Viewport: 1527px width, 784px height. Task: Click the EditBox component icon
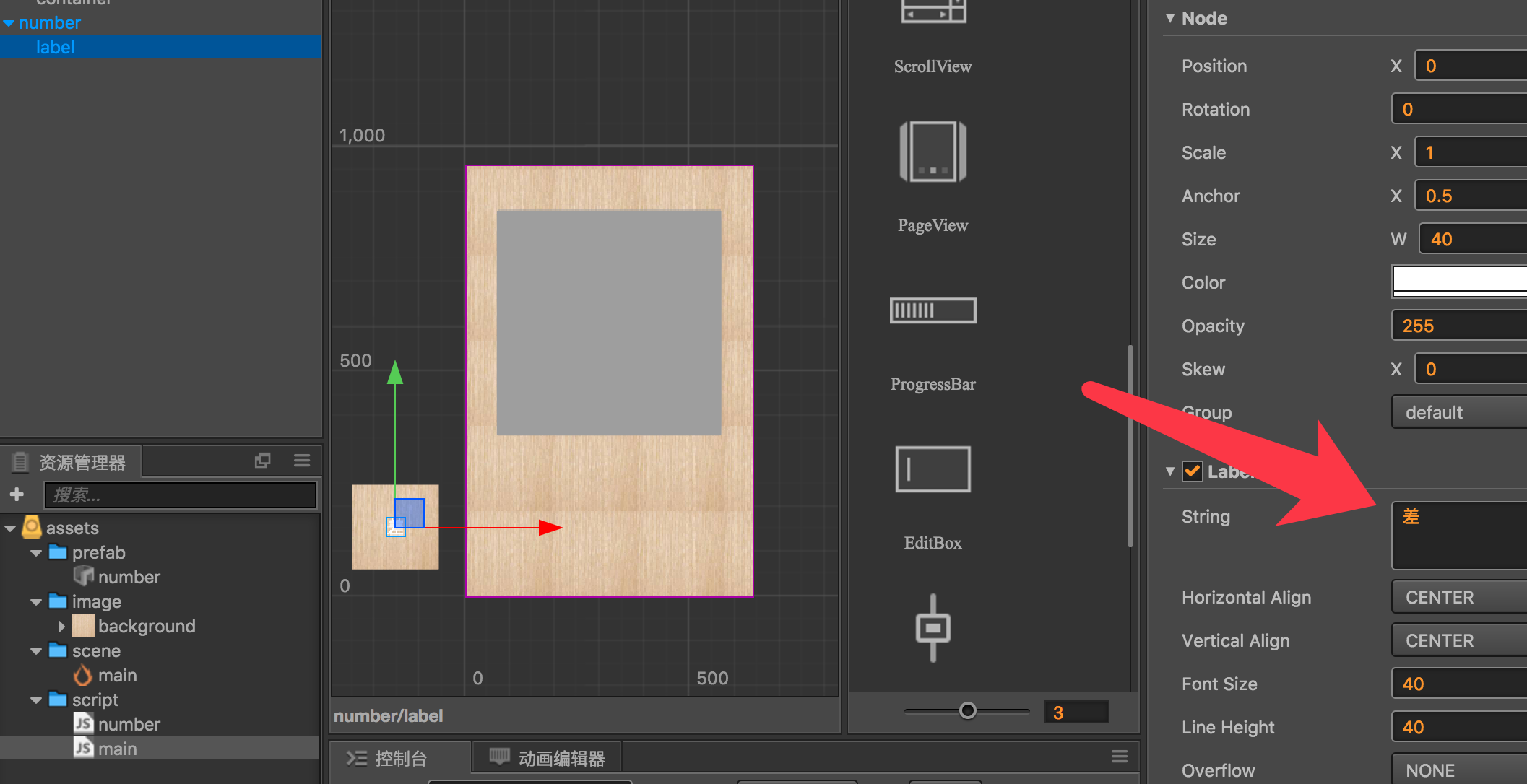[933, 469]
